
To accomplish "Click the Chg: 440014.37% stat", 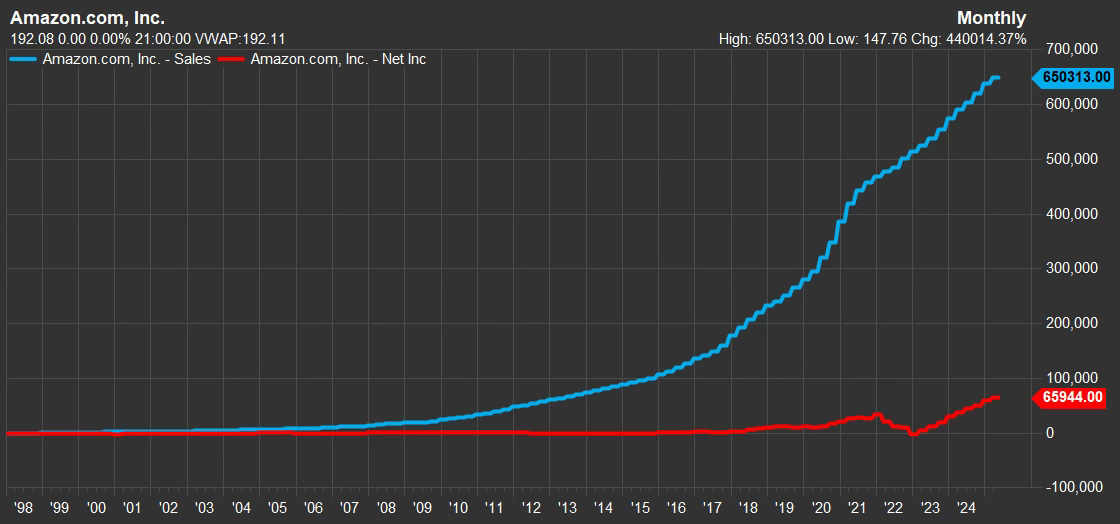I will (x=968, y=39).
